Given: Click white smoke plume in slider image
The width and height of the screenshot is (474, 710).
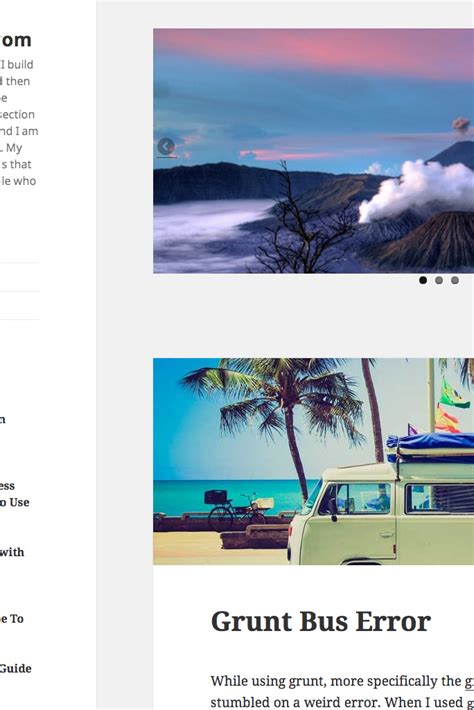Looking at the screenshot, I should click(417, 190).
